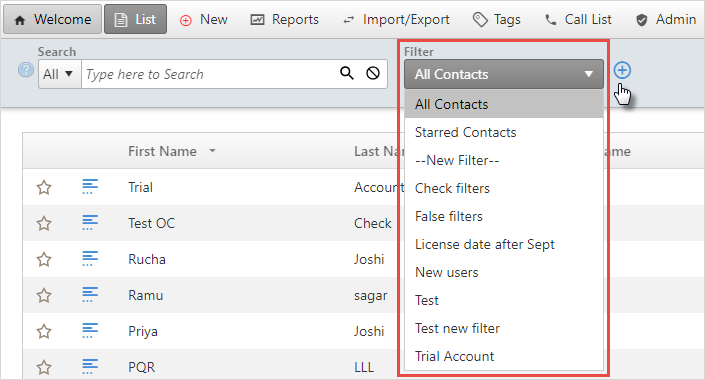This screenshot has height=380, width=705.
Task: Expand the All search field dropdown
Action: 59,74
